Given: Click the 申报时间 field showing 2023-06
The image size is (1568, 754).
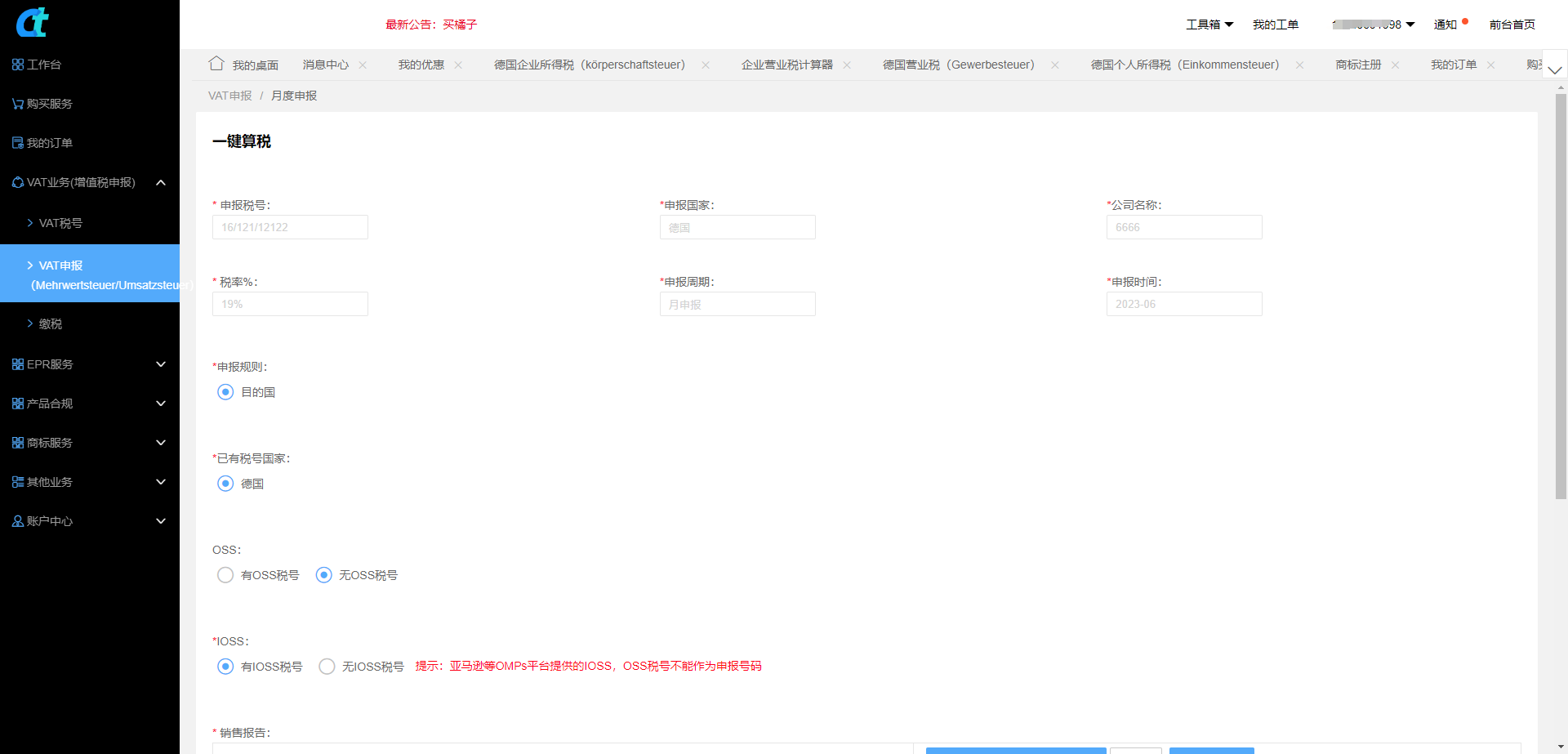Looking at the screenshot, I should click(1184, 304).
